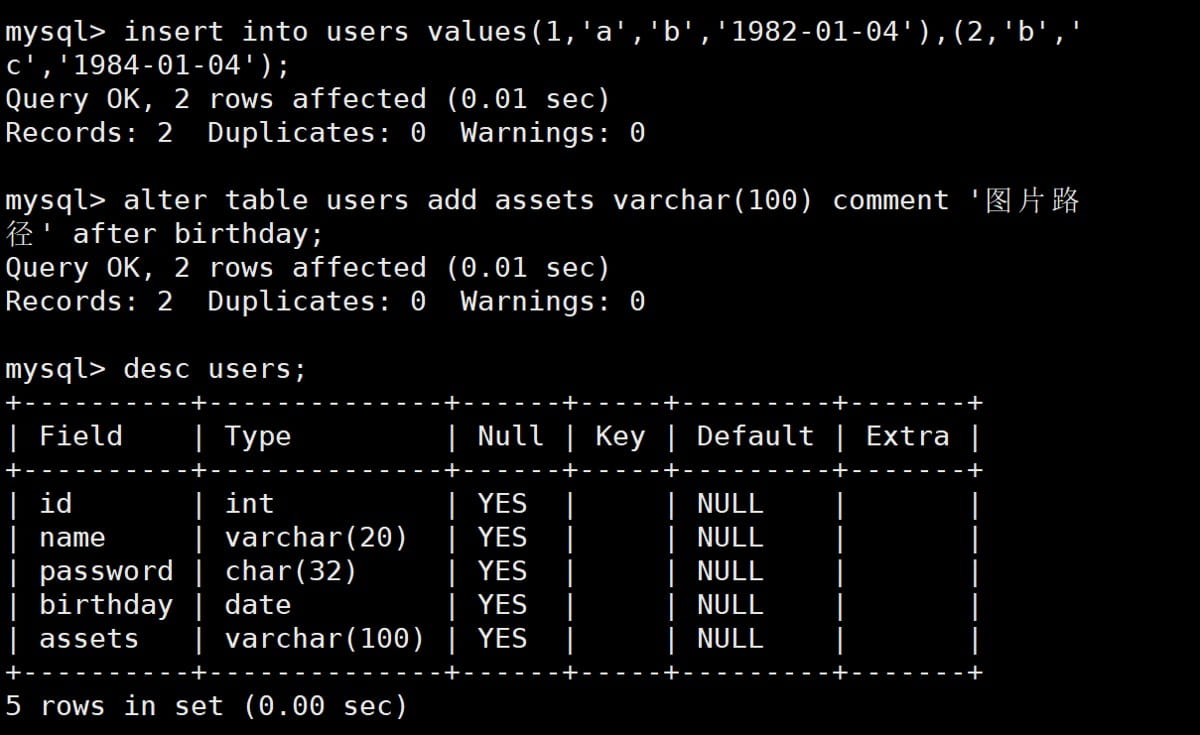Click the 'char(32)' type cell
The height and width of the screenshot is (735, 1200).
(x=290, y=571)
